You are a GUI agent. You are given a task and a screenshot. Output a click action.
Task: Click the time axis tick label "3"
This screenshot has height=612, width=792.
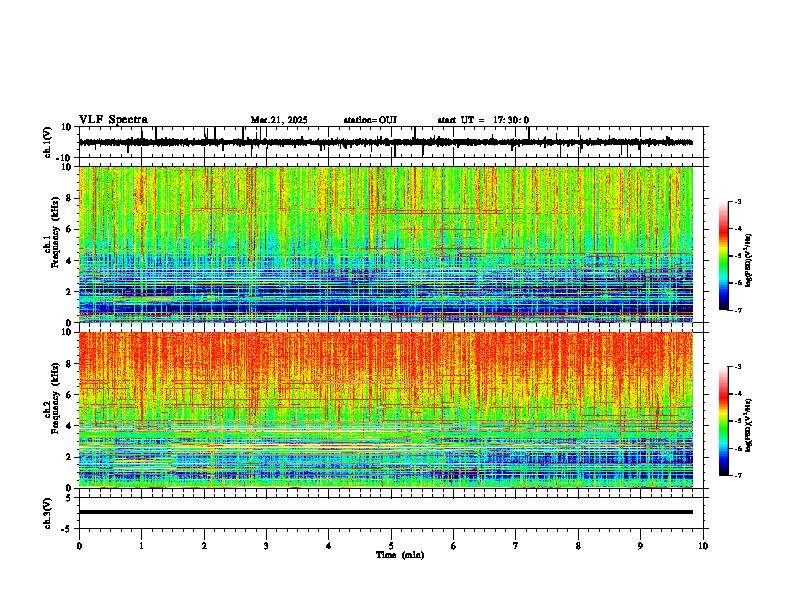coord(266,546)
